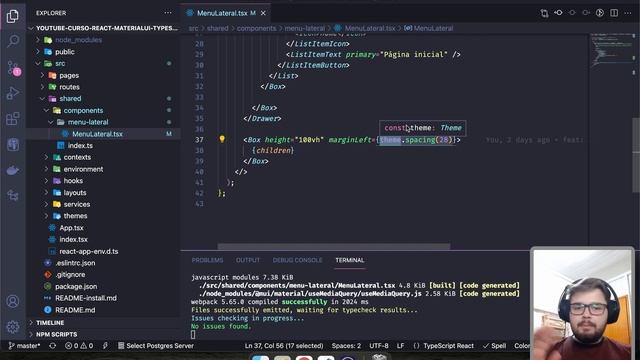Open Run and Debug view
The image size is (640, 360).
(13, 93)
